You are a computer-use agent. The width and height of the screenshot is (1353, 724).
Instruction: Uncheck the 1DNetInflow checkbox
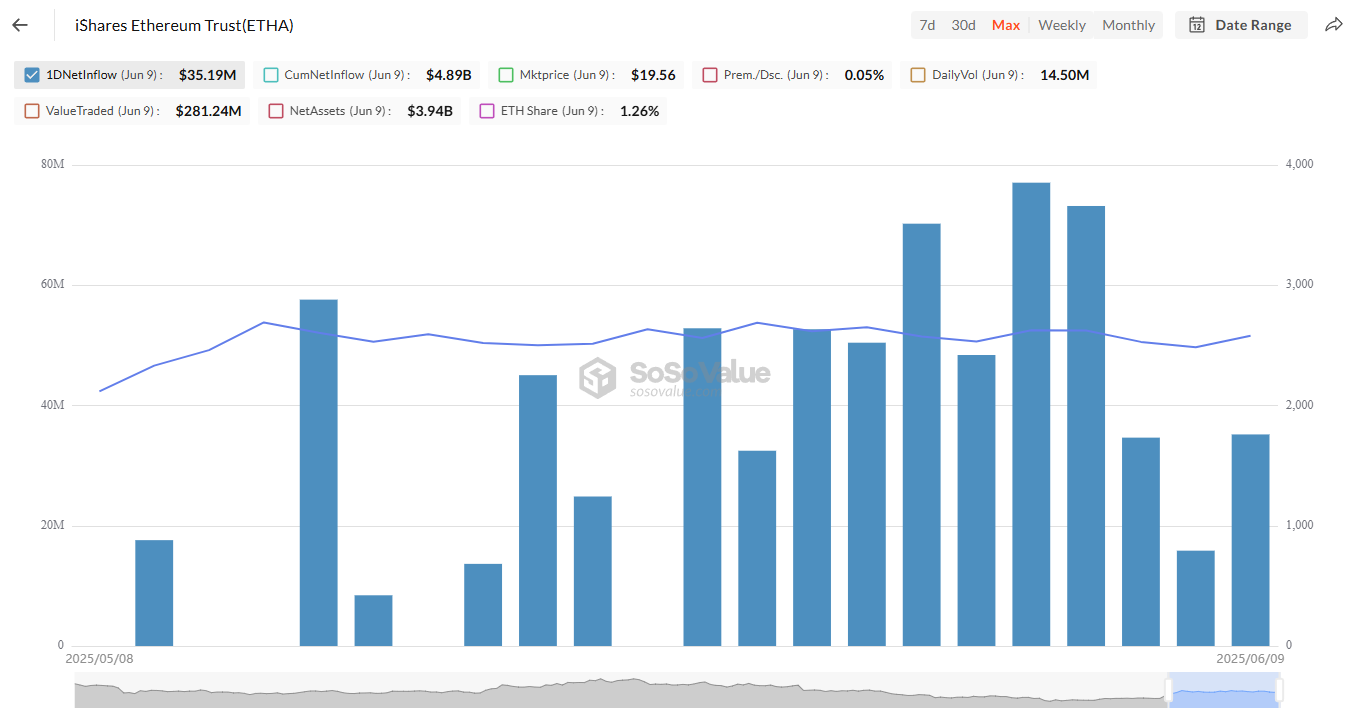(x=31, y=75)
